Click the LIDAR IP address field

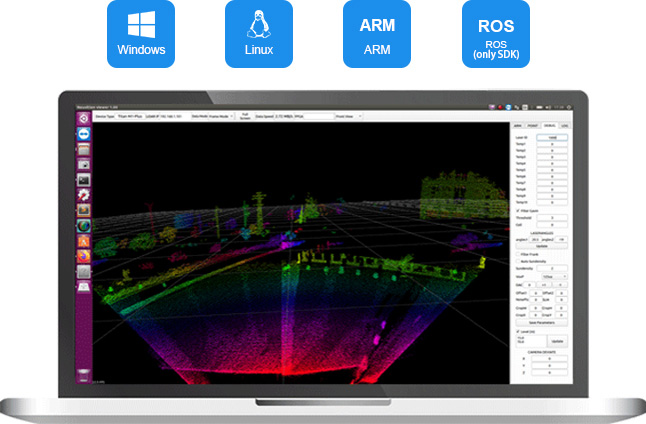click(175, 117)
